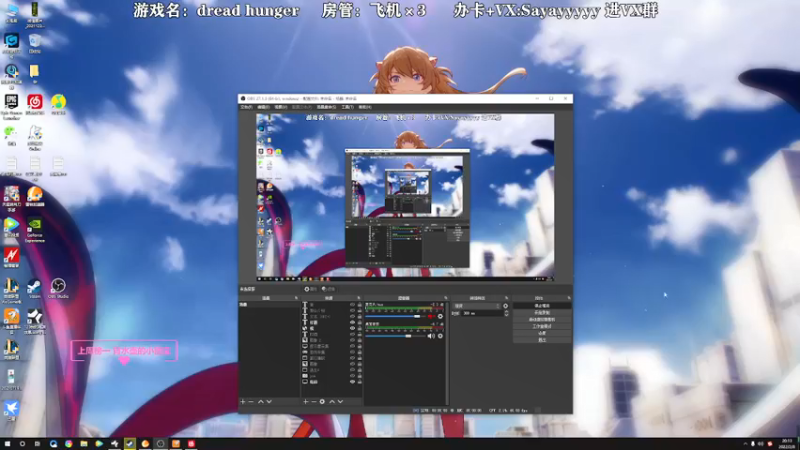Image resolution: width=800 pixels, height=450 pixels.
Task: Click Exit button in Controls dock
Action: point(542,340)
